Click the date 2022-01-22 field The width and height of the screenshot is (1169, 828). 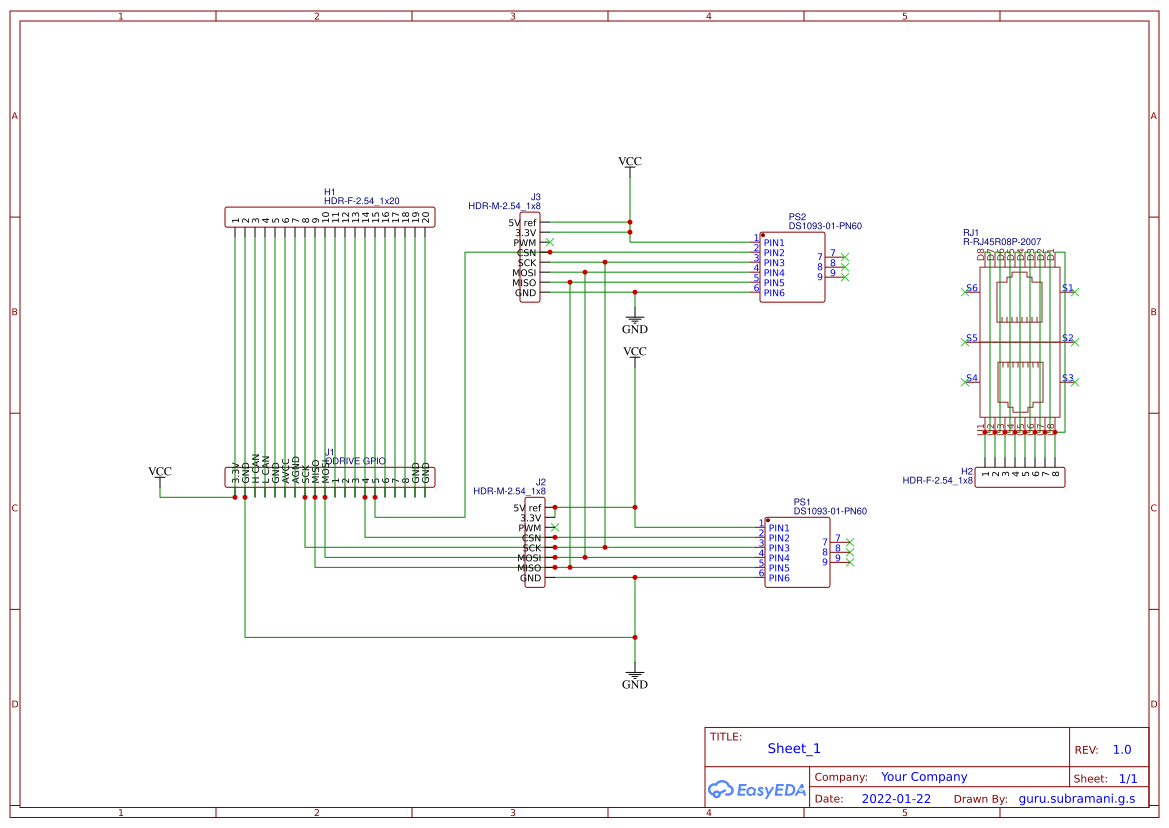[x=895, y=798]
